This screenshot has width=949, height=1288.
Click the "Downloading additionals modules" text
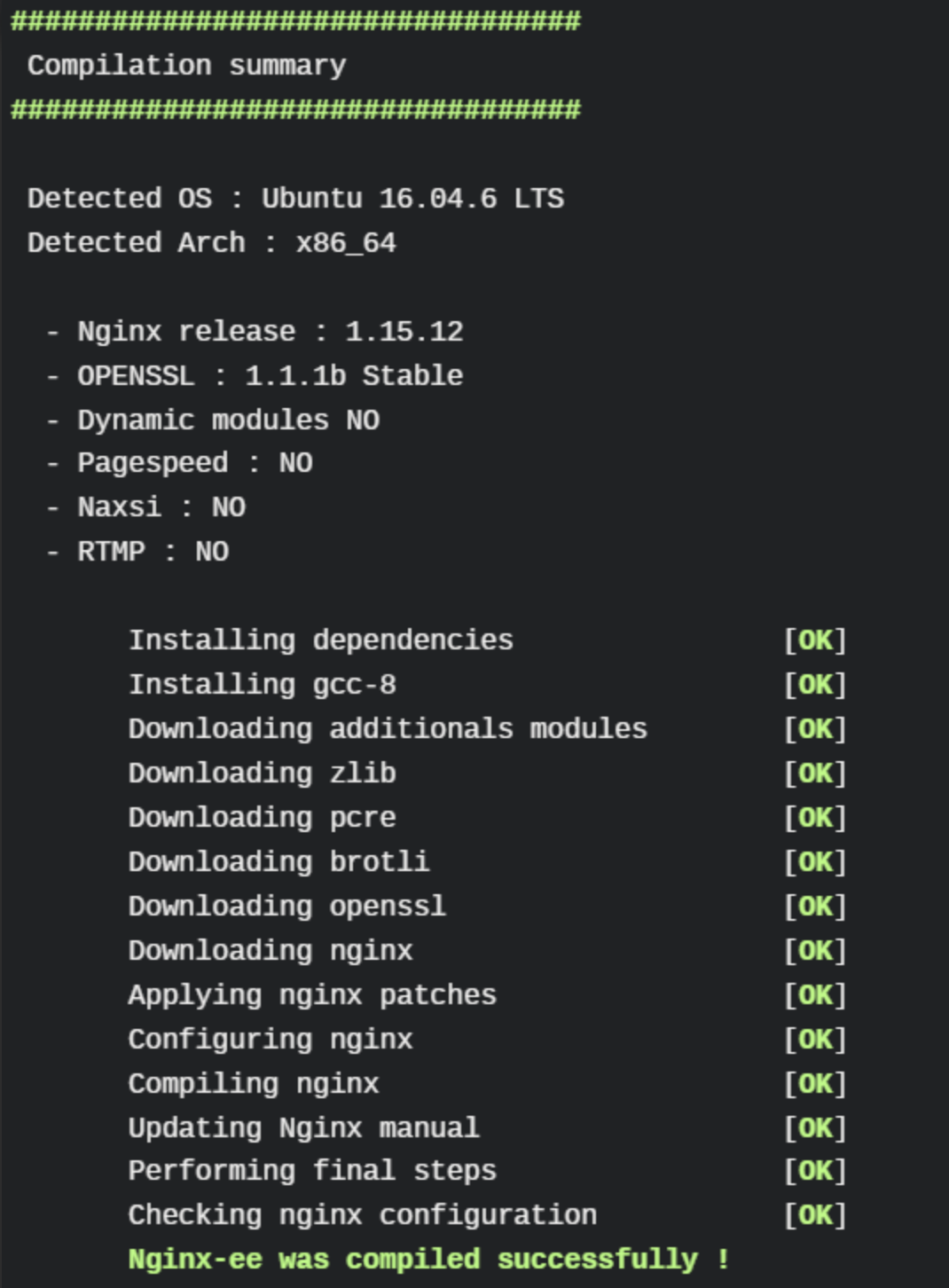(x=388, y=729)
